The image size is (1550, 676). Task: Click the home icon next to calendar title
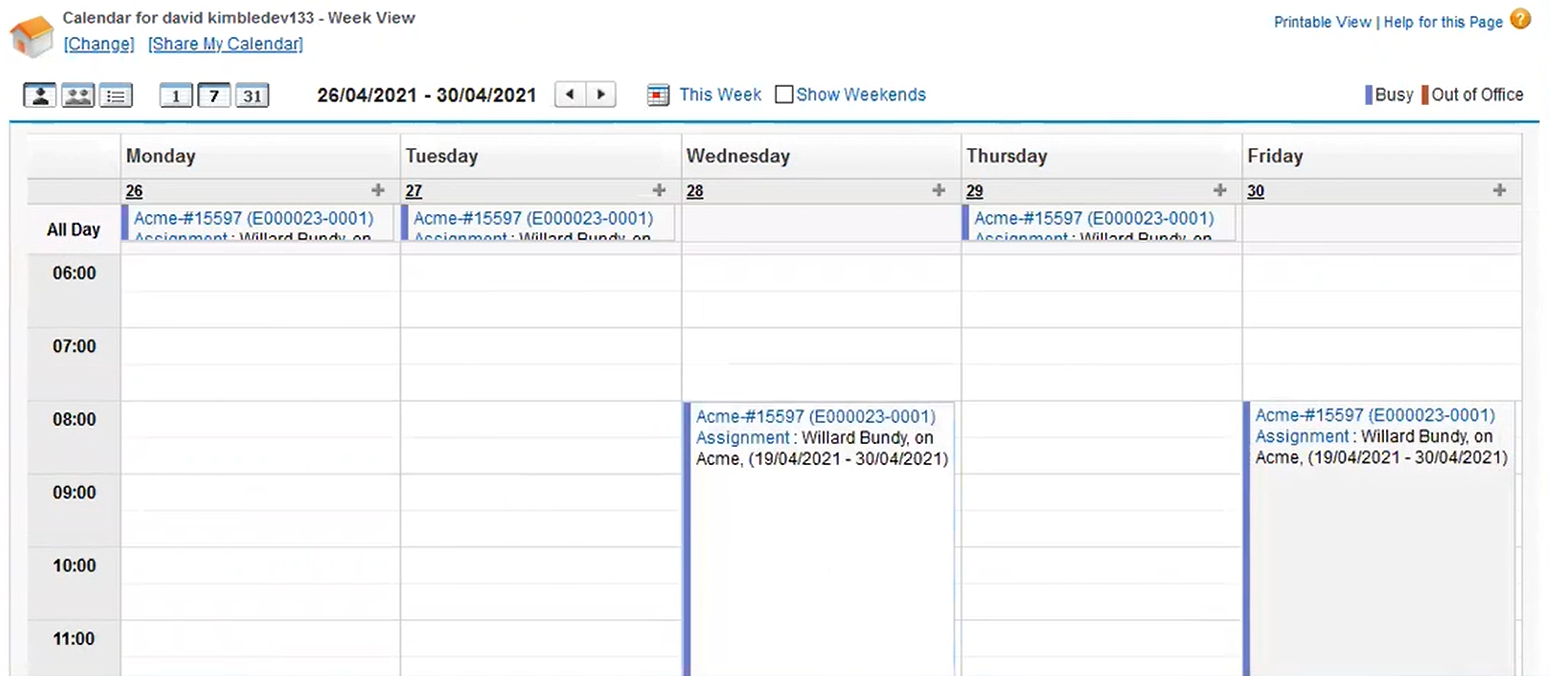(31, 37)
